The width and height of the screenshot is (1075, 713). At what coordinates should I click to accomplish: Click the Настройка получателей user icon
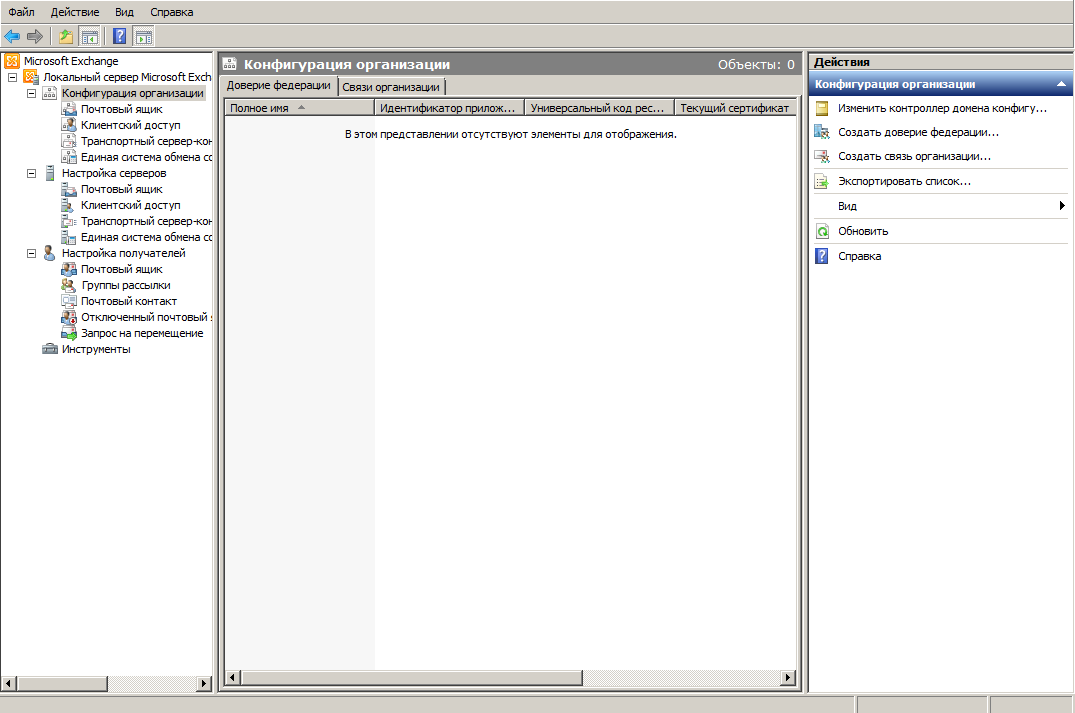coord(50,253)
